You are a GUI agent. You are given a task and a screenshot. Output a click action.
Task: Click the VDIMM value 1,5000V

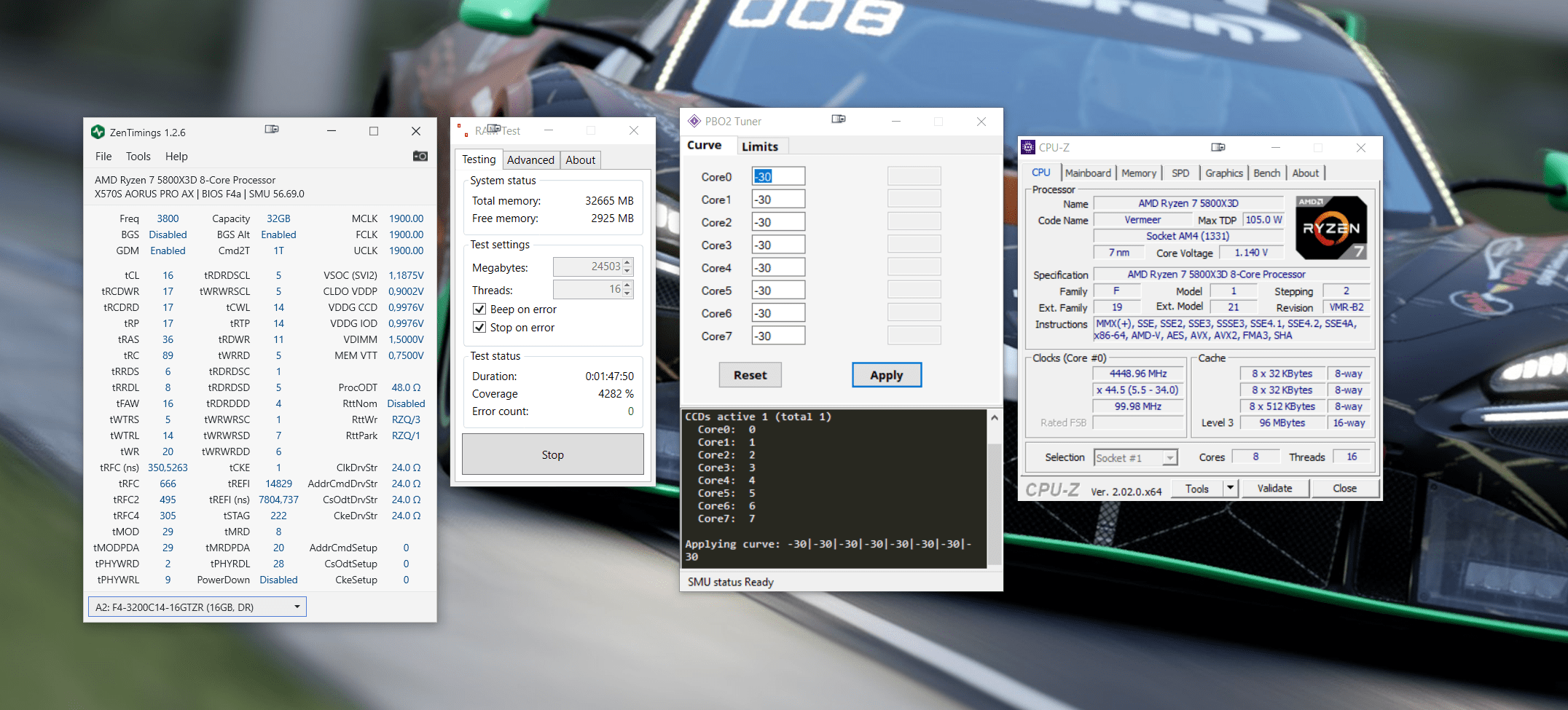(x=406, y=339)
